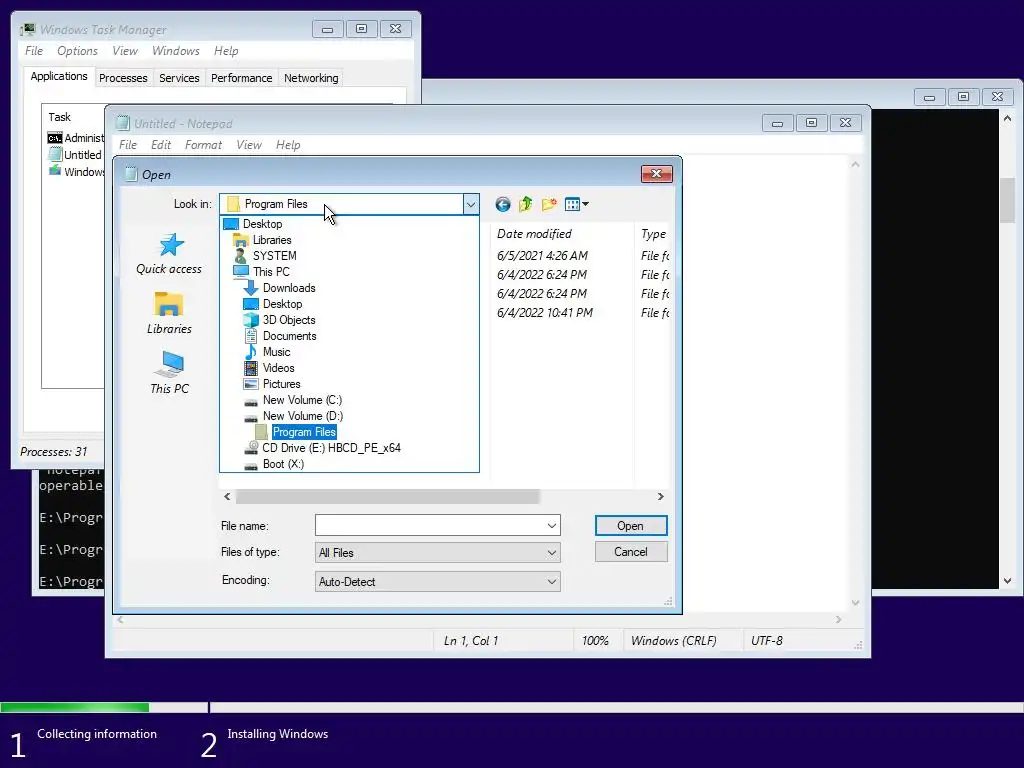This screenshot has width=1024, height=768.
Task: Close the Open dialog with red X
Action: [656, 174]
